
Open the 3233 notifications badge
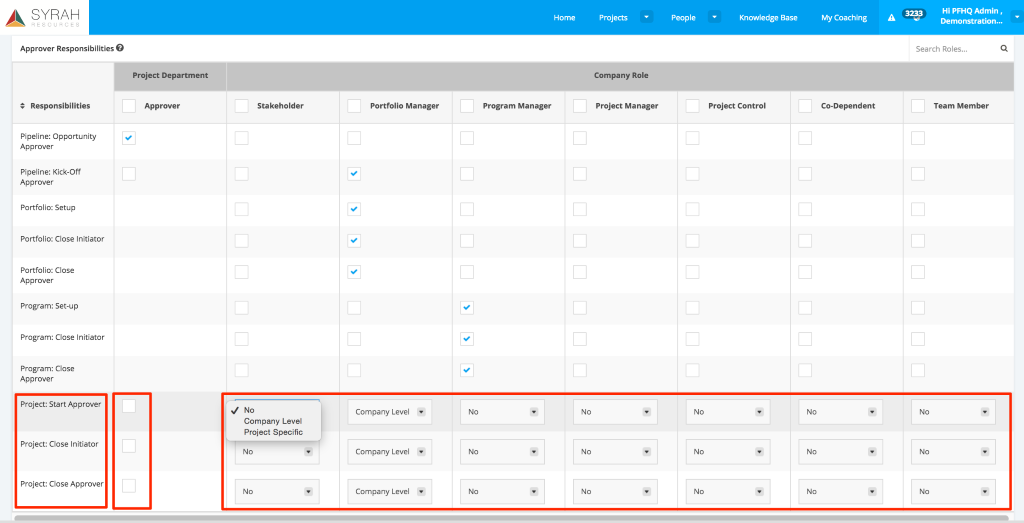pos(914,13)
